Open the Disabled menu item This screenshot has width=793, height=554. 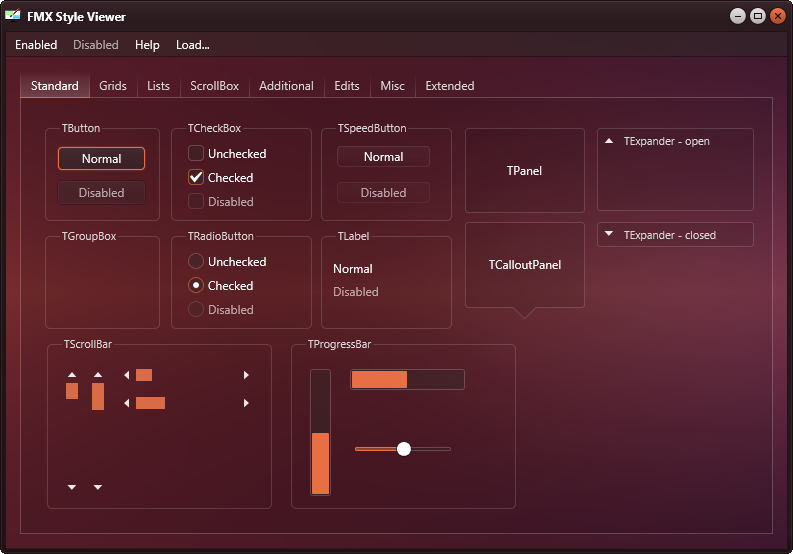[x=96, y=45]
